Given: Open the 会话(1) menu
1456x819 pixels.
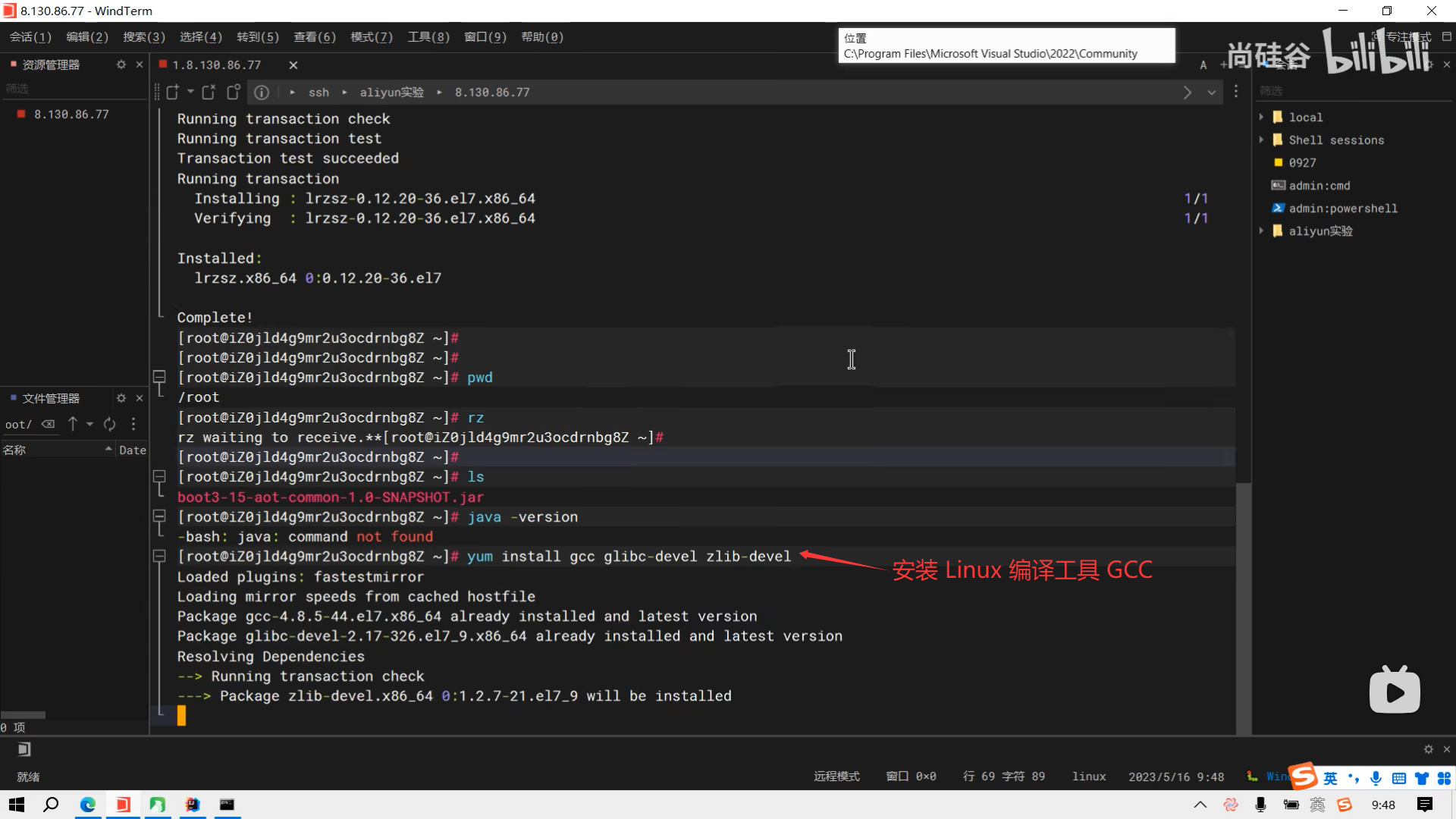Looking at the screenshot, I should click(x=30, y=36).
